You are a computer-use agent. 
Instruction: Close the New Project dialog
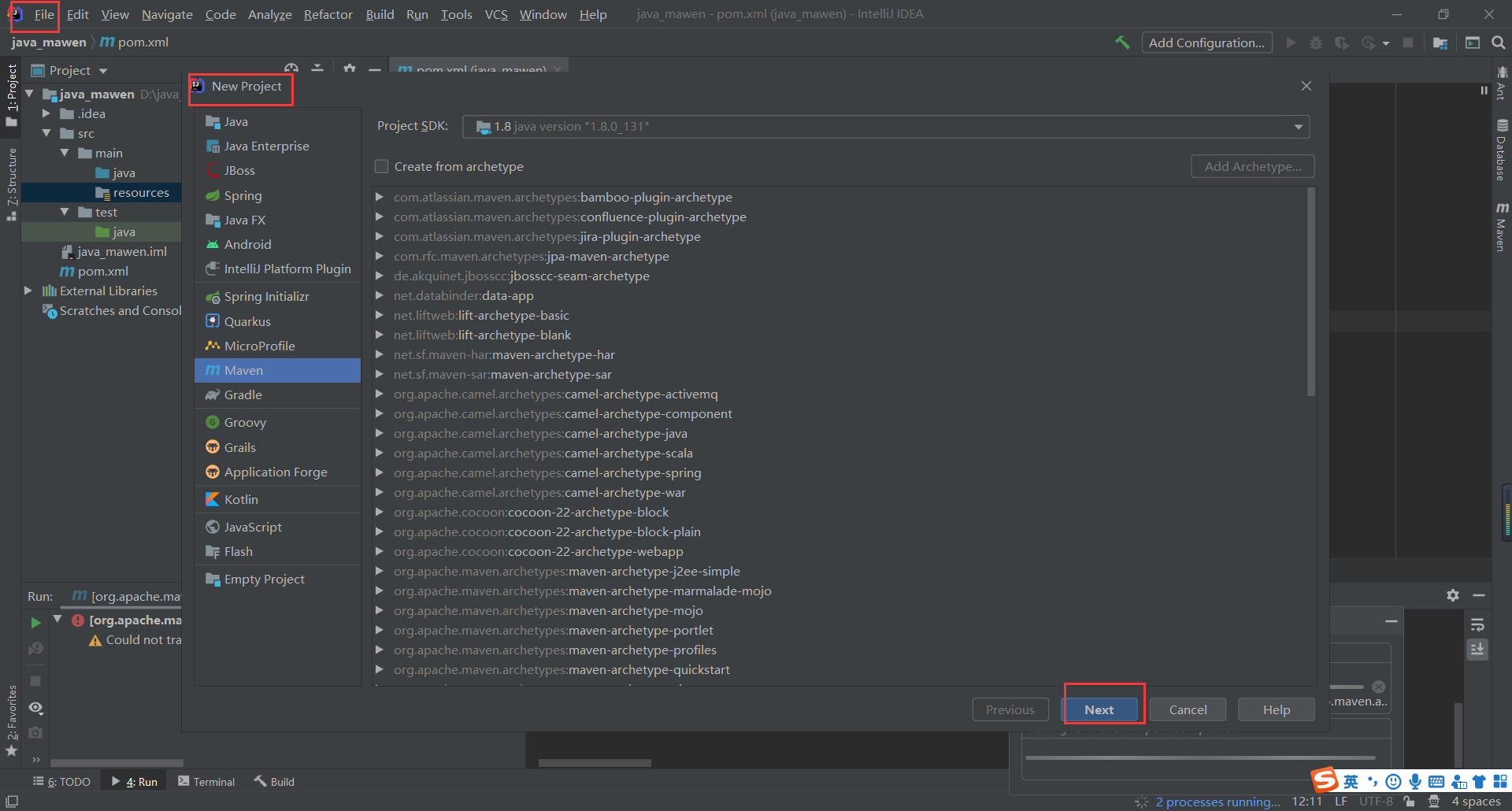[x=1306, y=86]
